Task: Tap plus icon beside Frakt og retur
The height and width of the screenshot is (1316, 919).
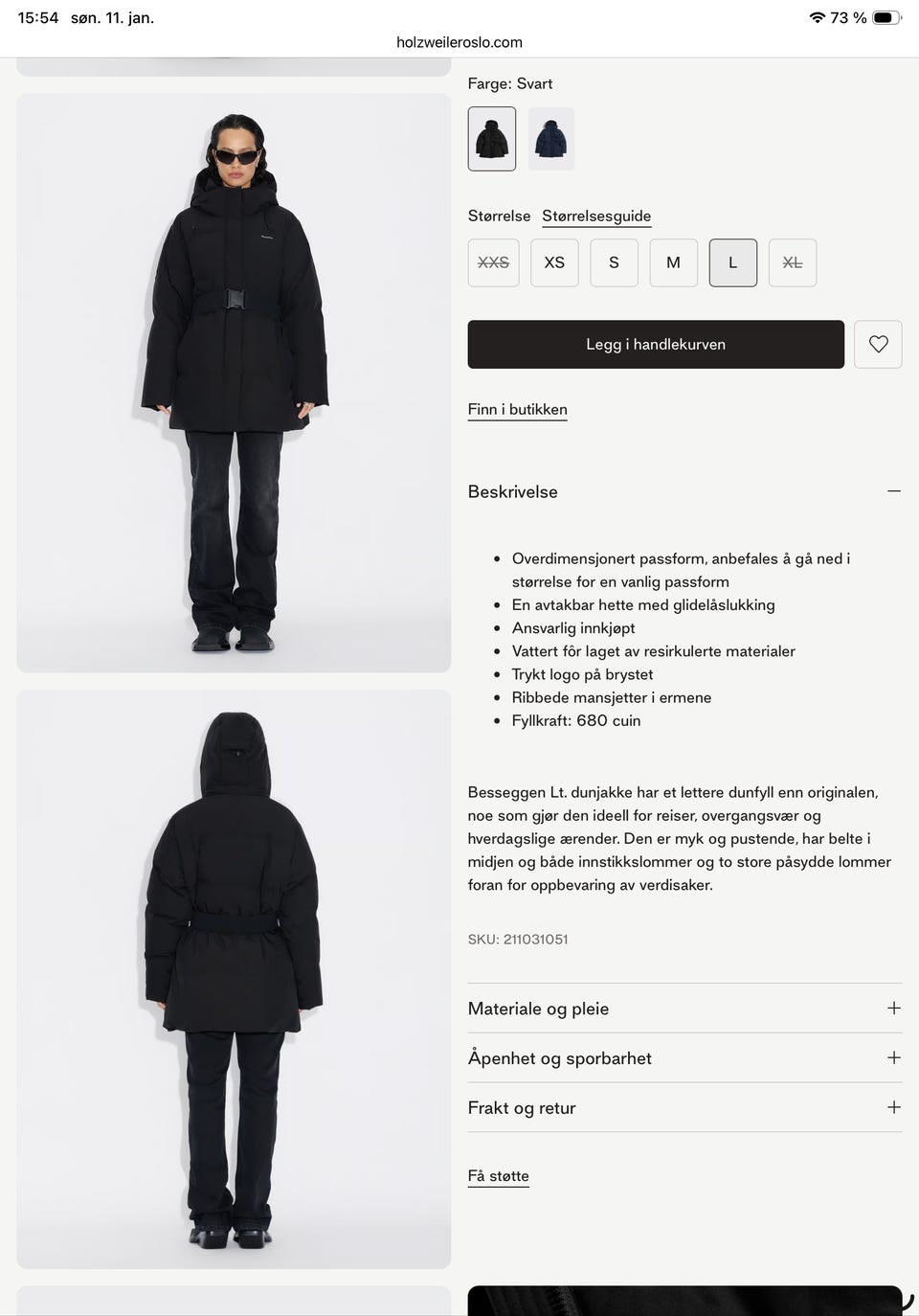Action: [x=894, y=1107]
